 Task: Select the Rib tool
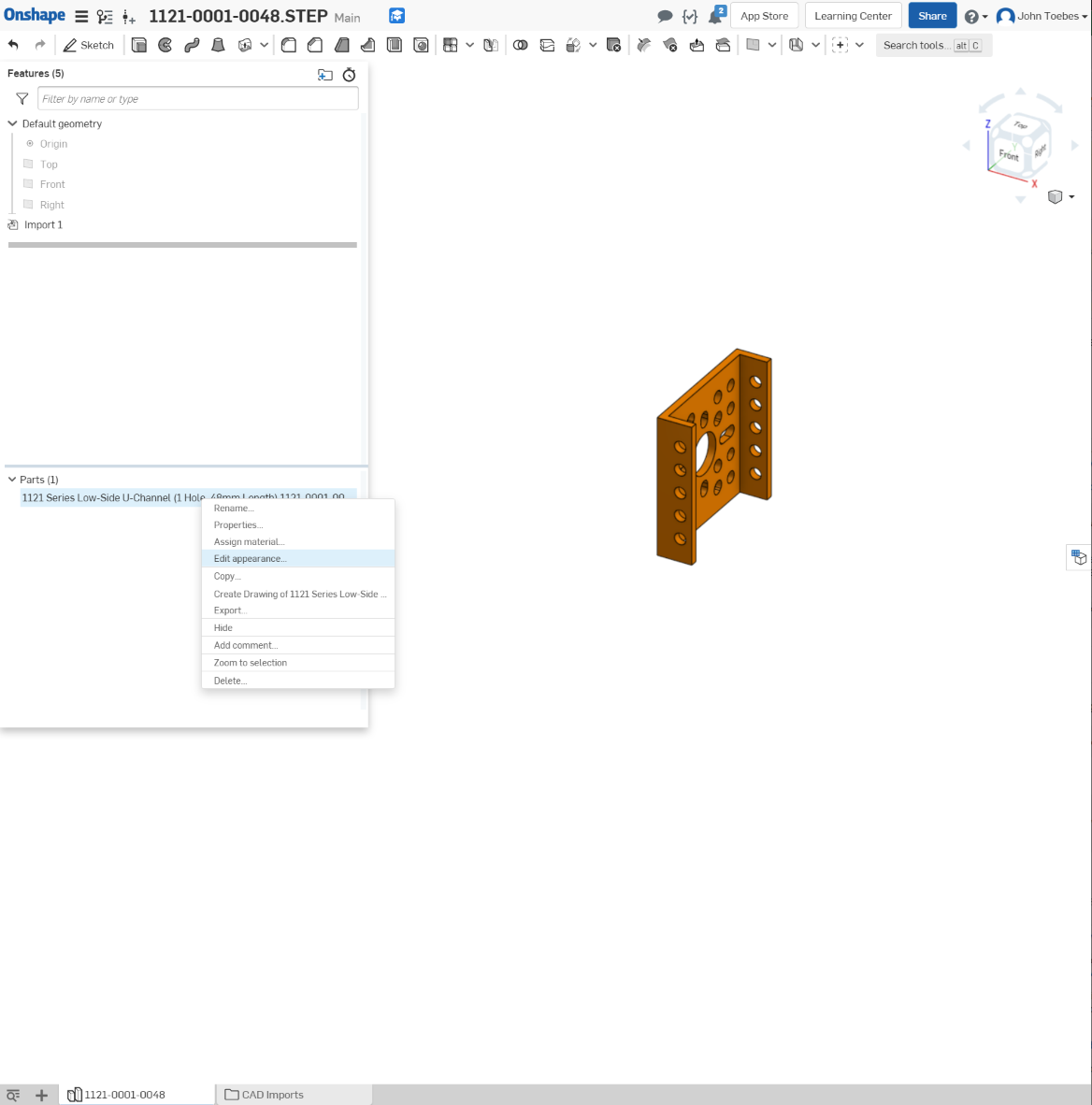click(x=368, y=45)
